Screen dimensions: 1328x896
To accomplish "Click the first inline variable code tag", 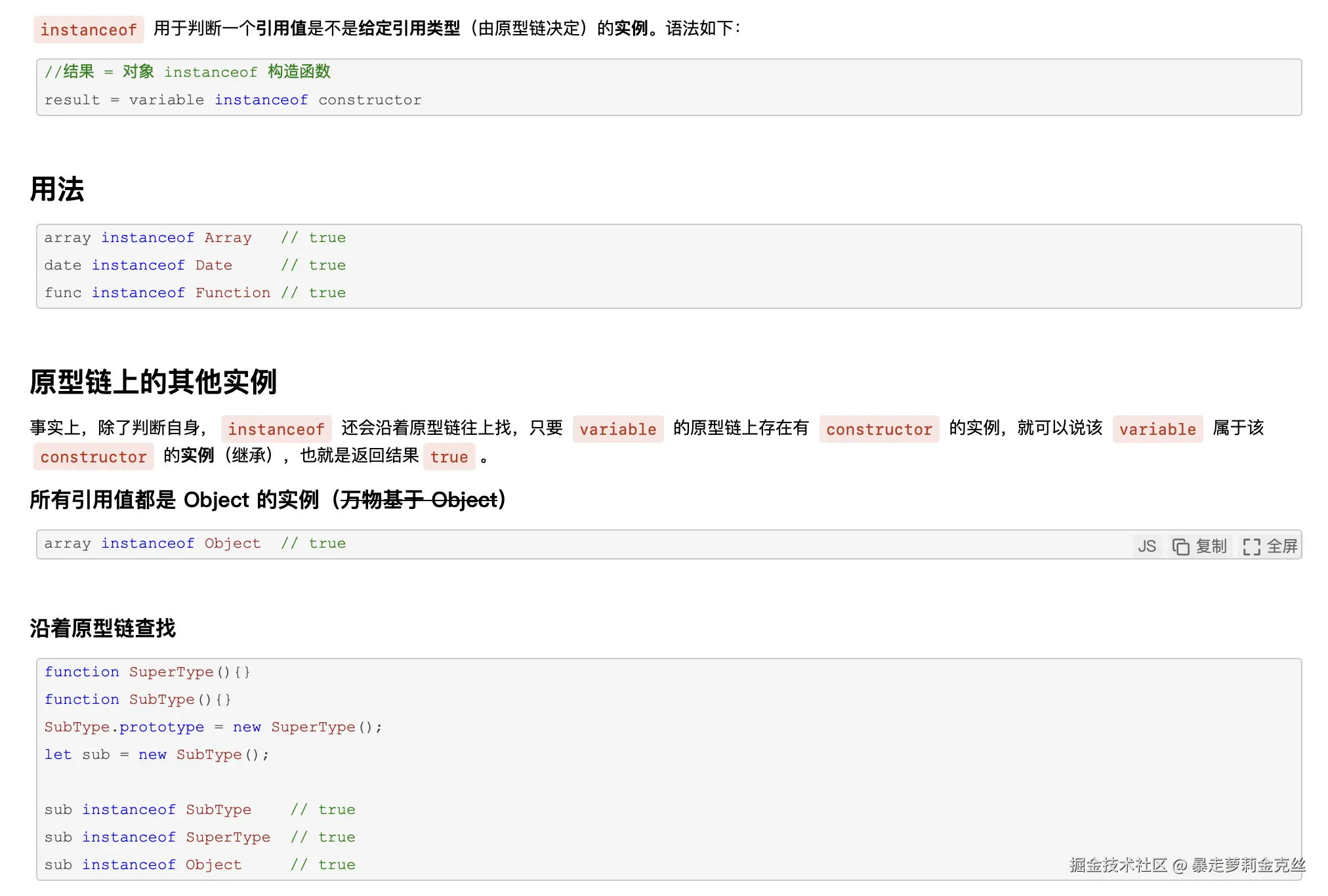I will tap(617, 430).
